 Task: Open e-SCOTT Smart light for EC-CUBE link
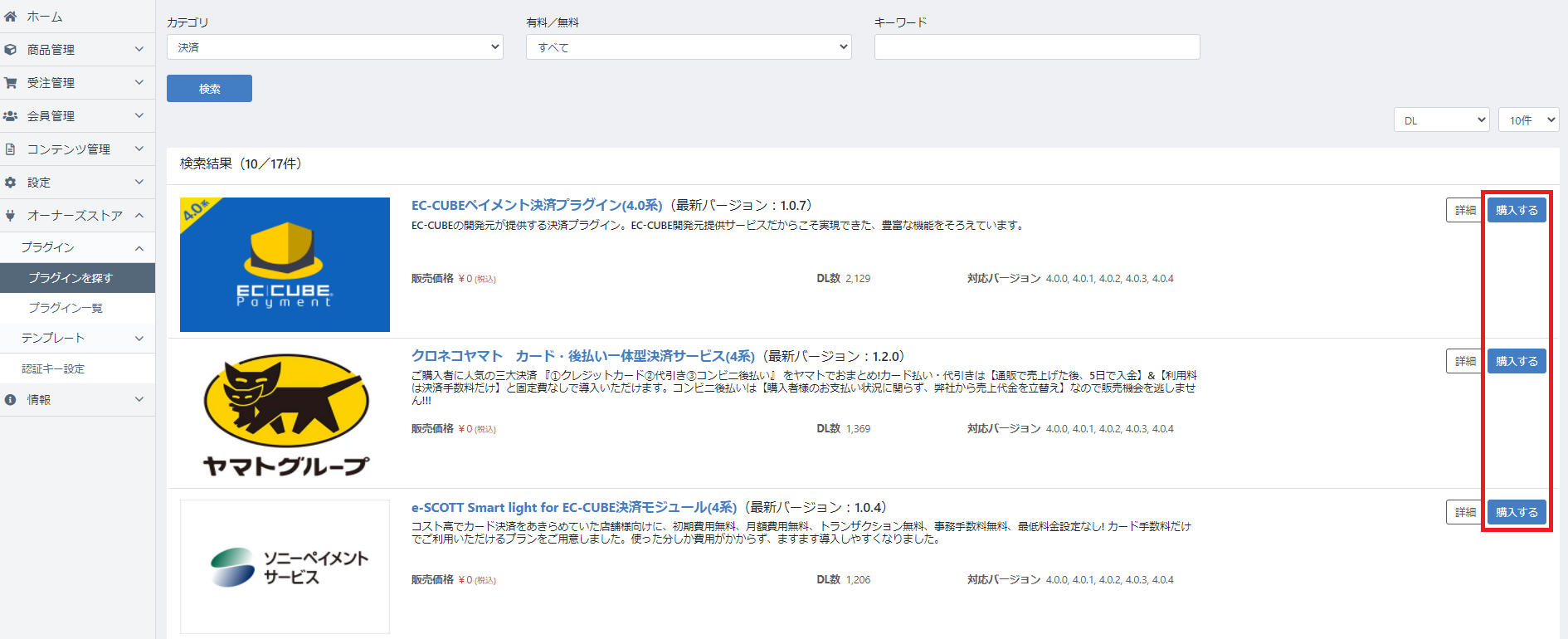click(x=574, y=507)
